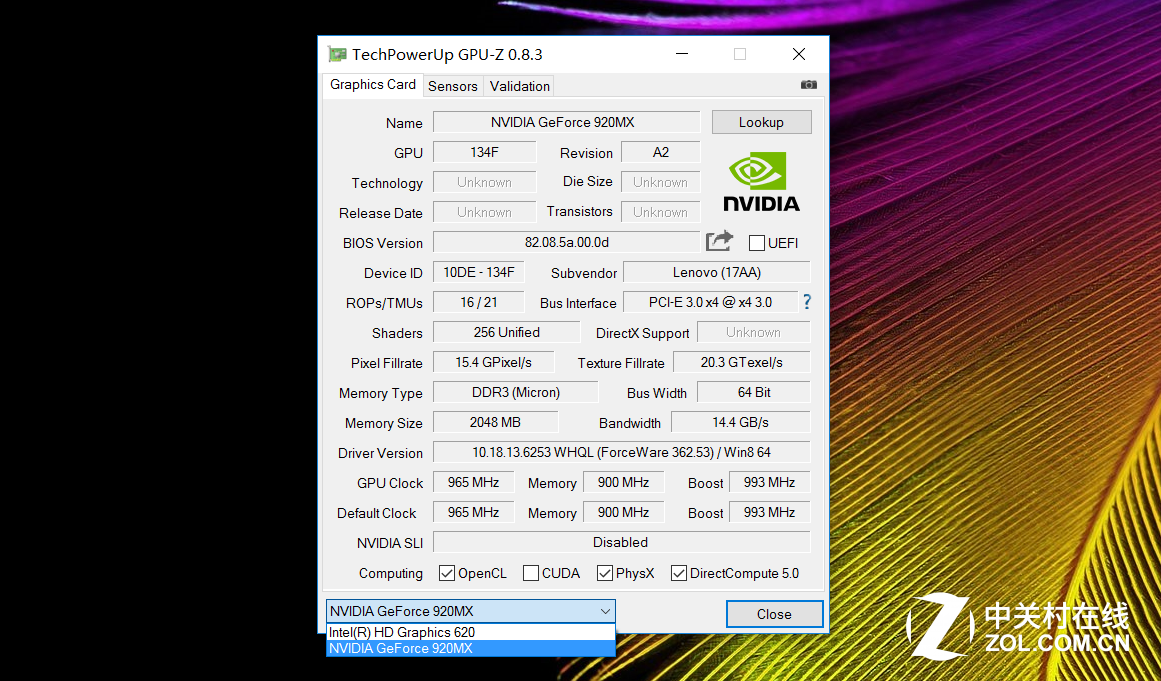Click the Name field showing GeForce 920MX

(x=566, y=122)
